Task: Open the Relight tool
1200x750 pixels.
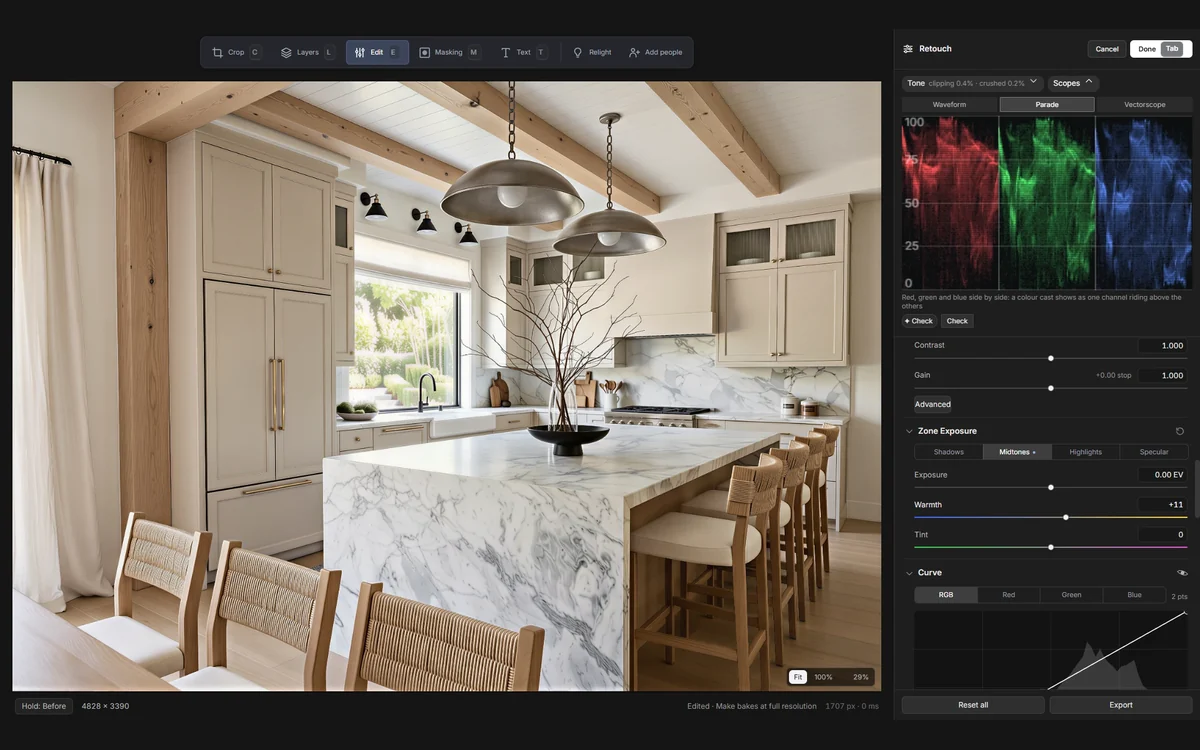Action: pyautogui.click(x=592, y=52)
